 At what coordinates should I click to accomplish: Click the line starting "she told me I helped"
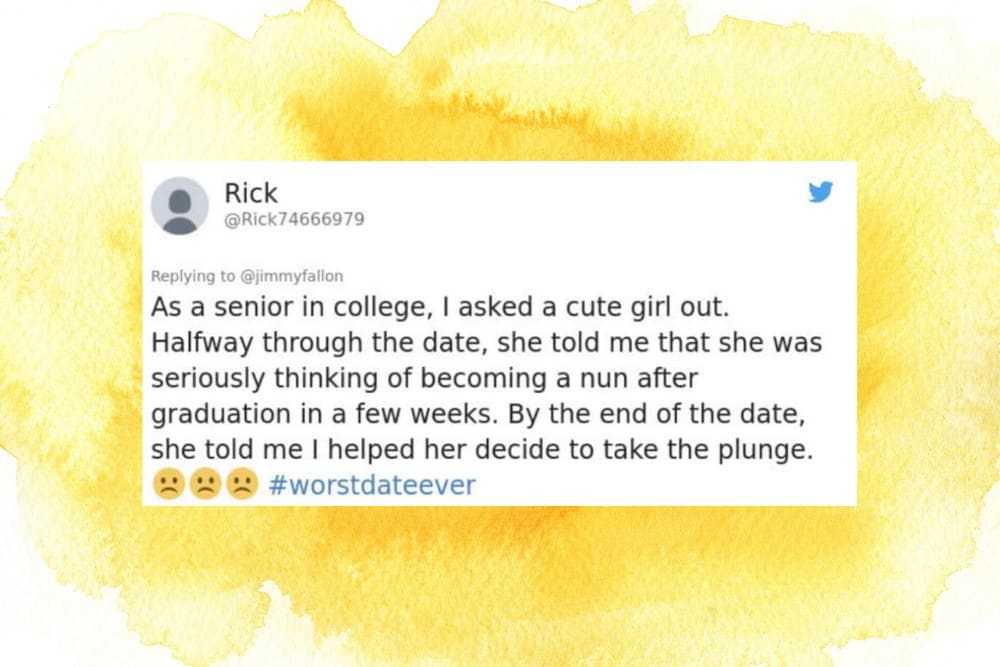click(x=484, y=450)
